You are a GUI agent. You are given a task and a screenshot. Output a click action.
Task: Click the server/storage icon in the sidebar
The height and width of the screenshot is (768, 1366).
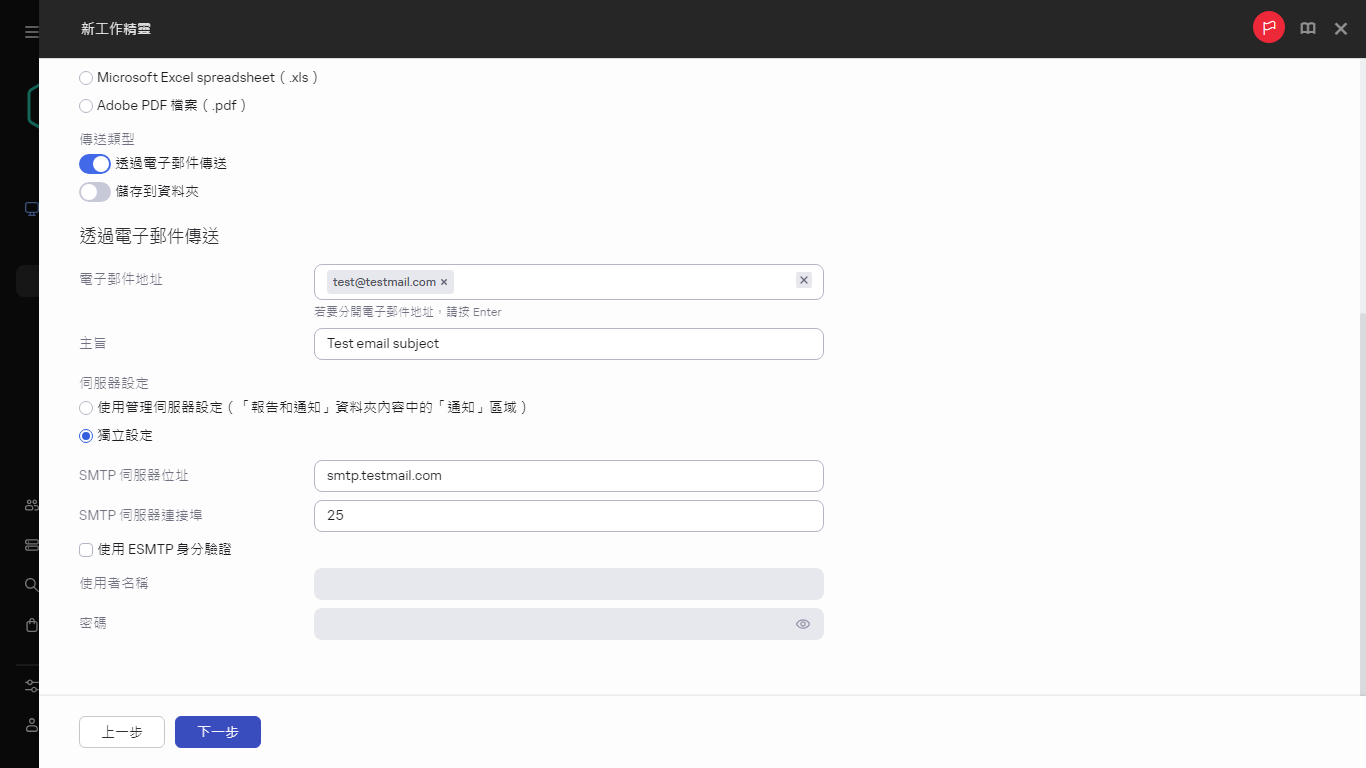point(30,544)
